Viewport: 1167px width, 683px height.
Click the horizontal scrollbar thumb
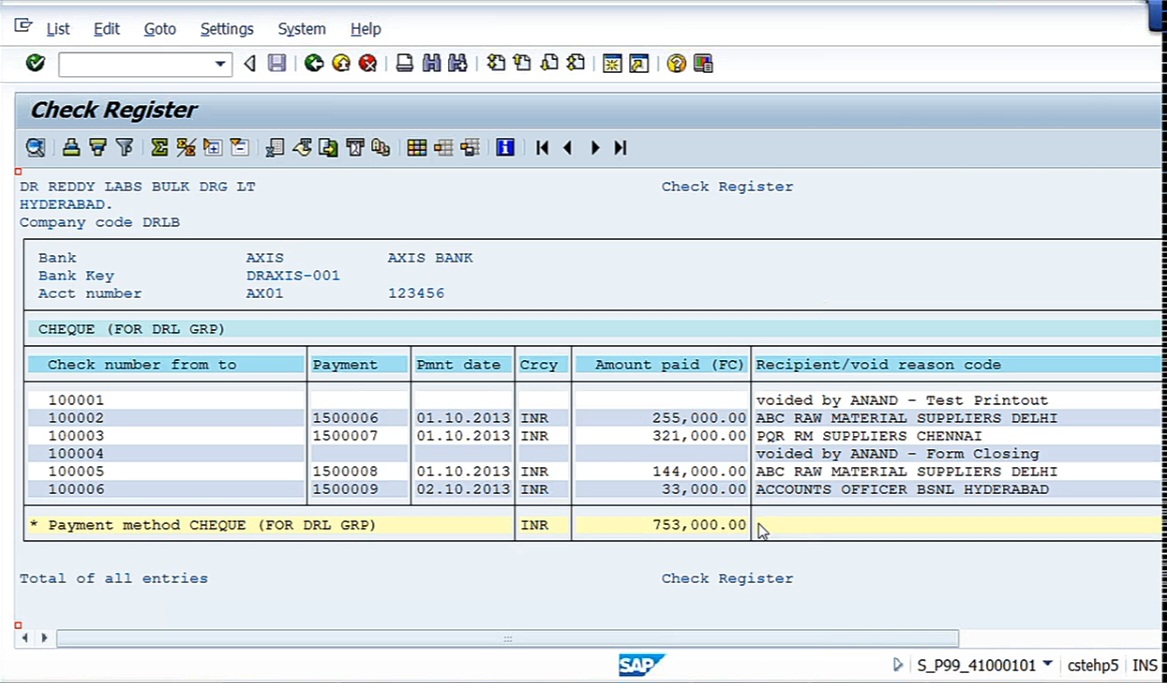click(508, 638)
